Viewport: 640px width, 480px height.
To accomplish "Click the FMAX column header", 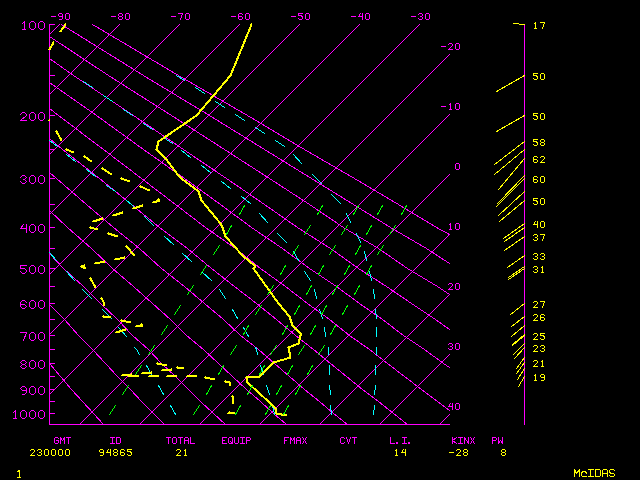I will coord(294,440).
